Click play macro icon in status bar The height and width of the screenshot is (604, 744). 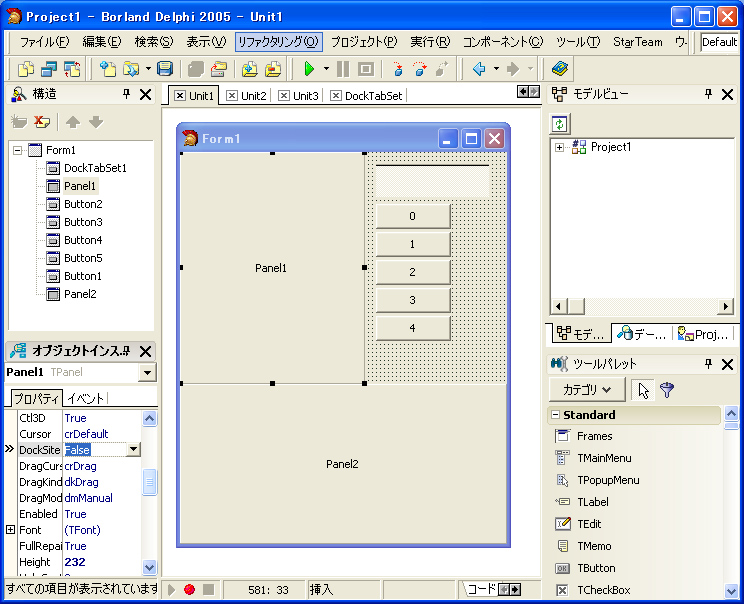pyautogui.click(x=171, y=589)
